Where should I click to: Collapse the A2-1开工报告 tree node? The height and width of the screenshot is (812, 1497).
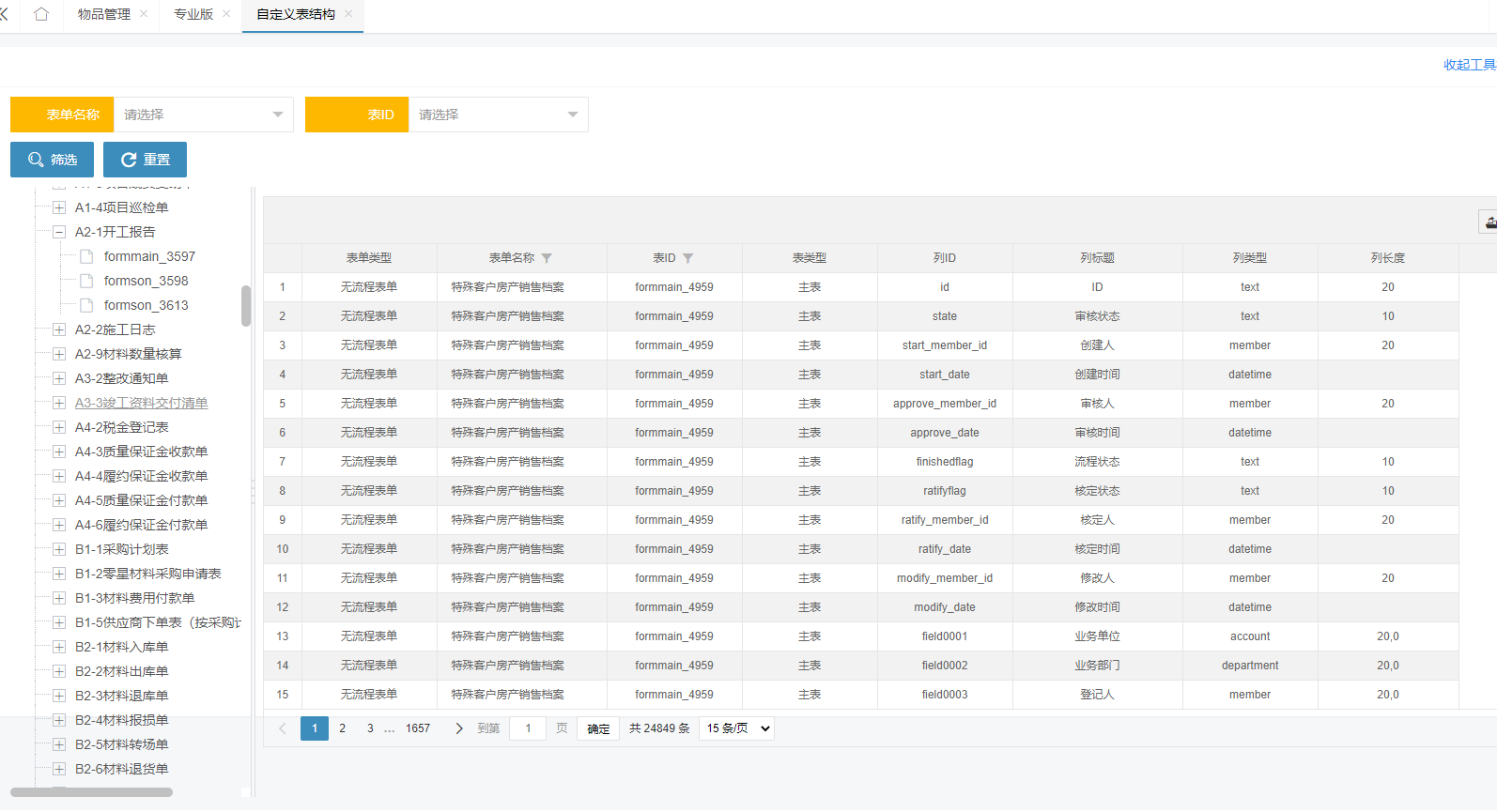(59, 232)
